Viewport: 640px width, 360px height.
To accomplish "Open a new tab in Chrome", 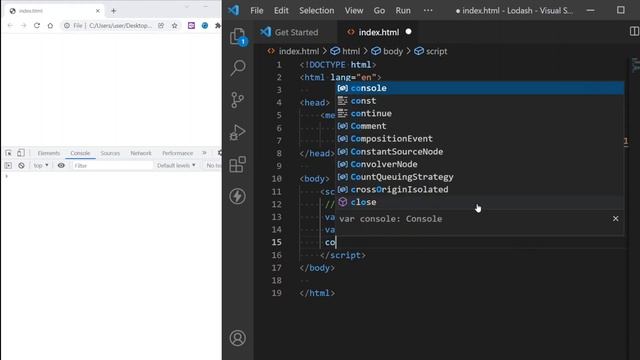I will (x=113, y=11).
